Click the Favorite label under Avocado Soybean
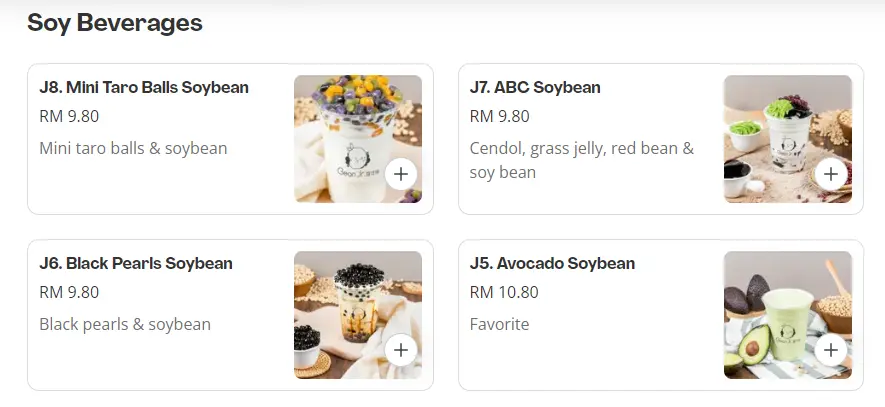Image resolution: width=885 pixels, height=407 pixels. [x=499, y=324]
